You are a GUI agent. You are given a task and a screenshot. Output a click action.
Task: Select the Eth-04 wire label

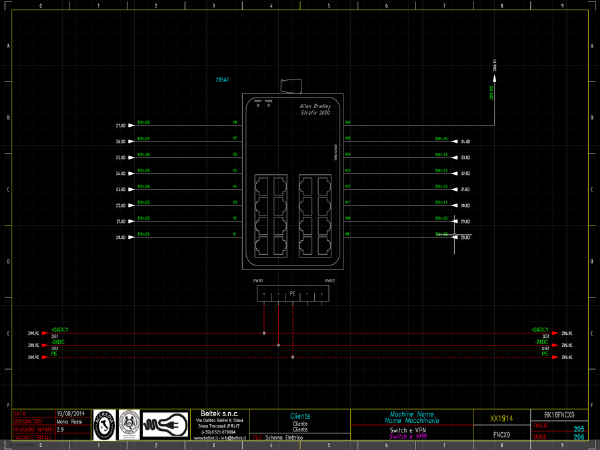click(143, 187)
